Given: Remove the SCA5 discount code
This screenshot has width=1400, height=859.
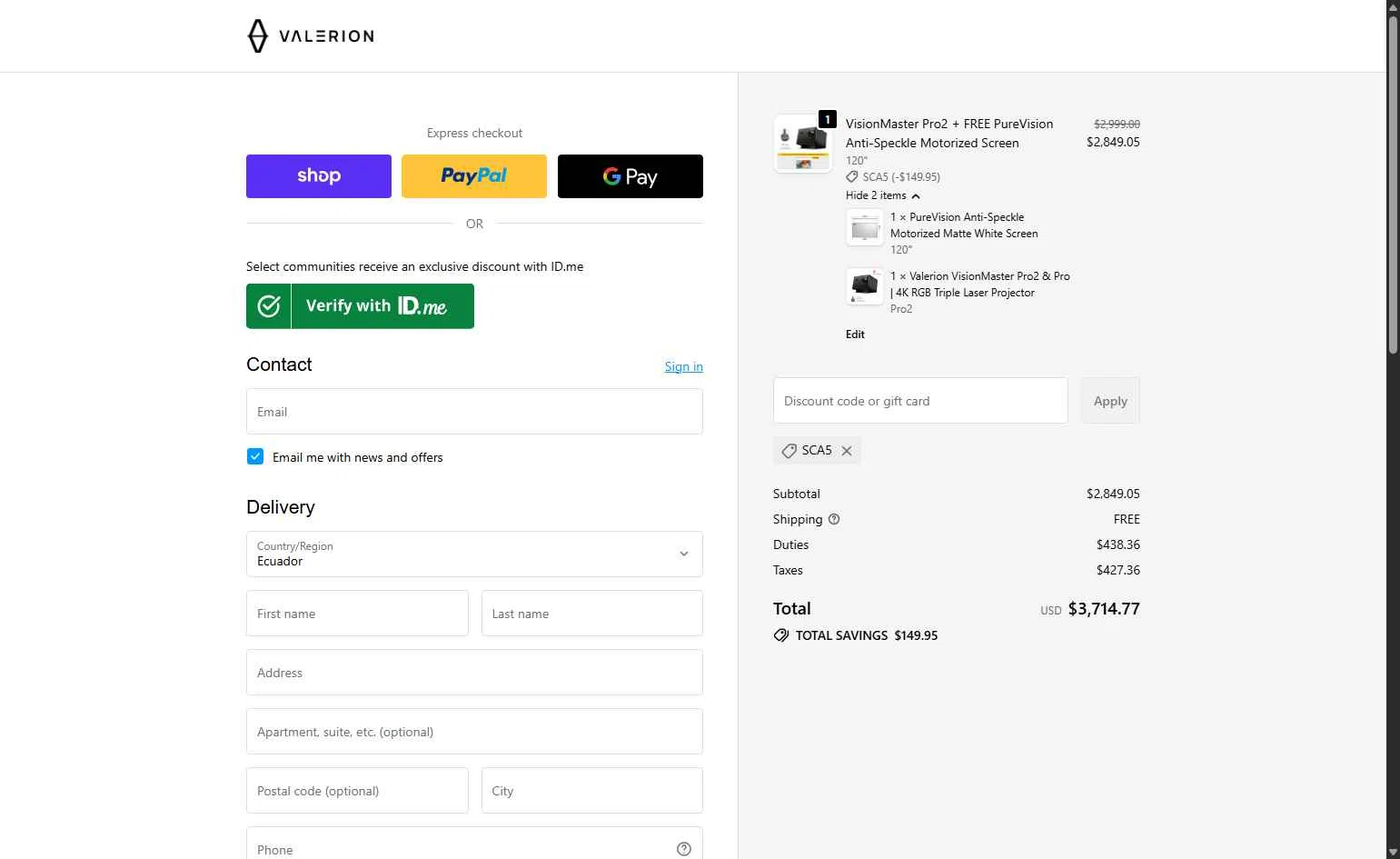Looking at the screenshot, I should click(x=847, y=451).
